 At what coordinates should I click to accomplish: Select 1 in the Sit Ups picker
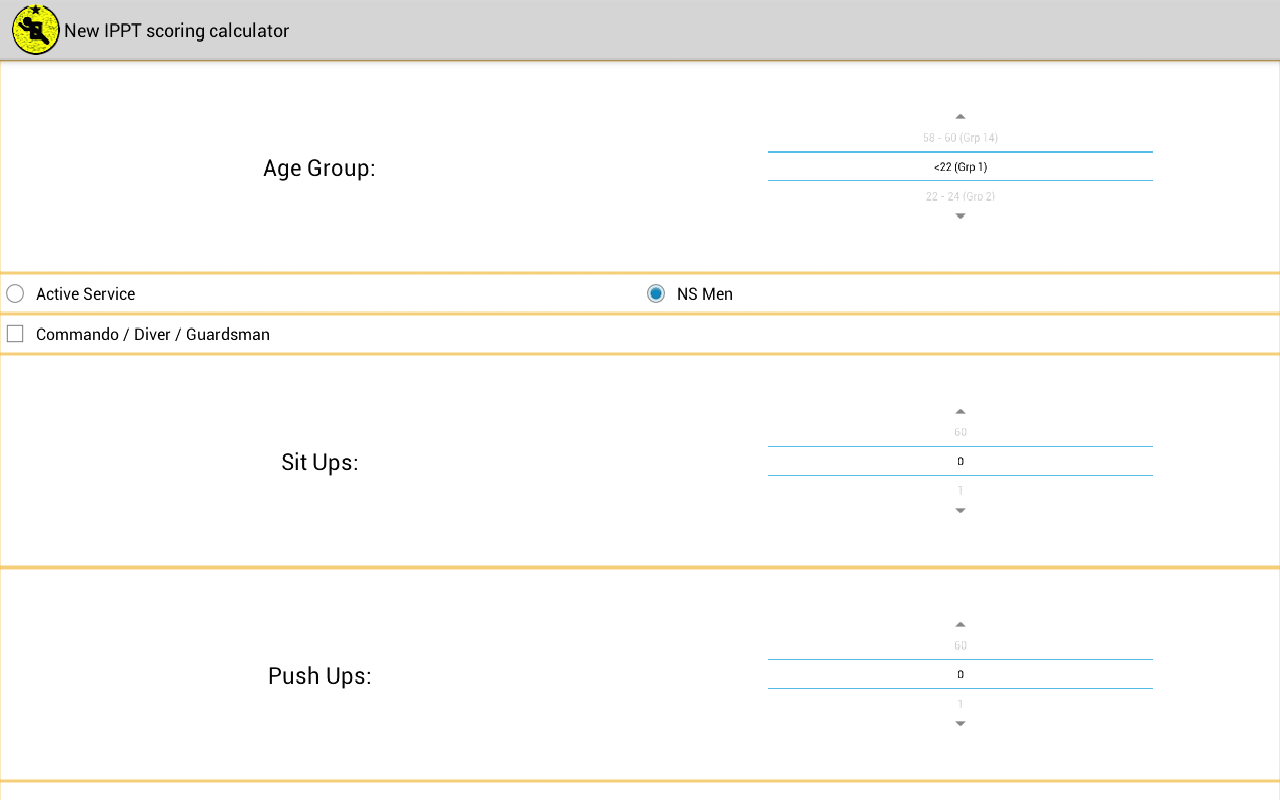(960, 490)
